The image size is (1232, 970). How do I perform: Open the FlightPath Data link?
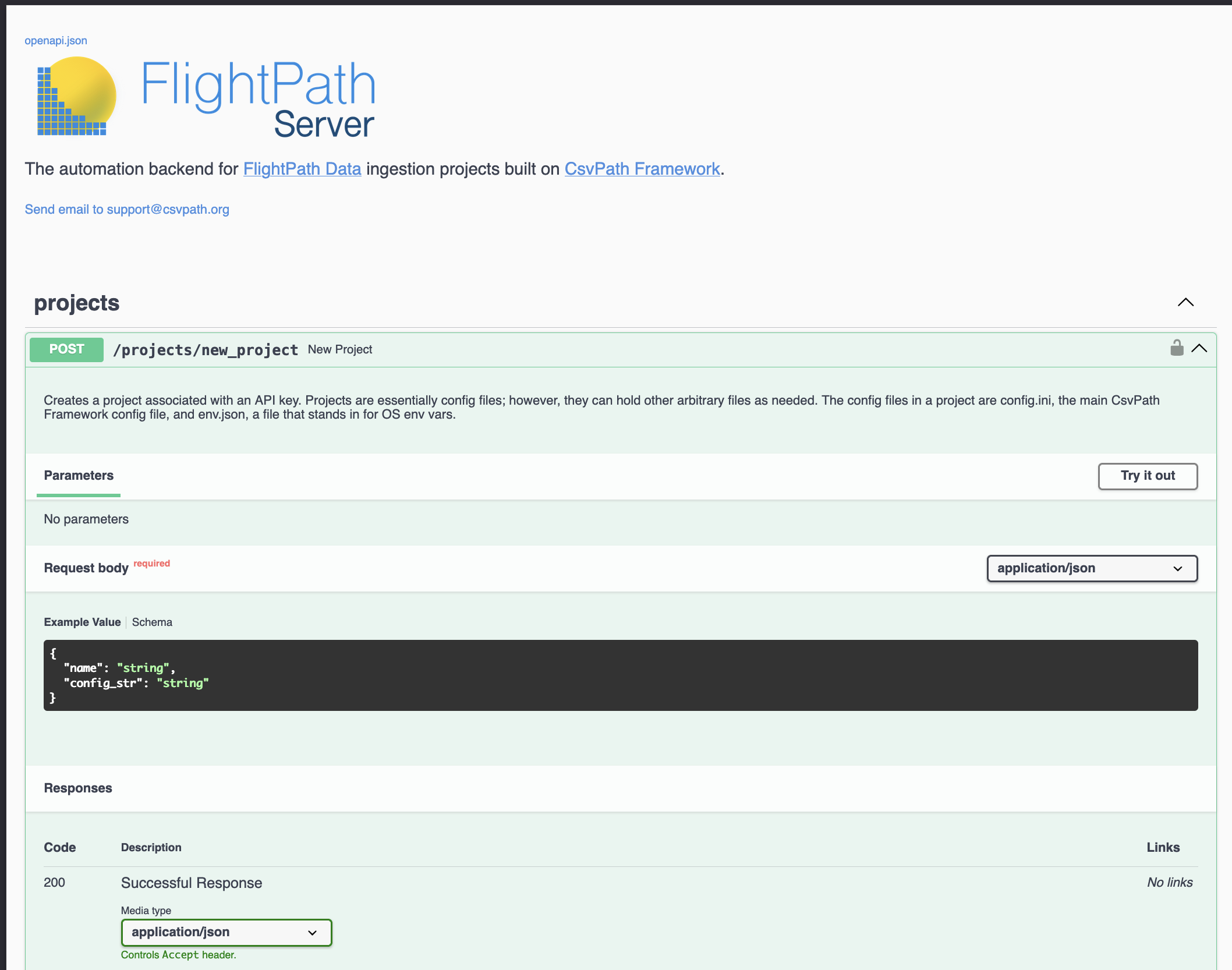(302, 169)
